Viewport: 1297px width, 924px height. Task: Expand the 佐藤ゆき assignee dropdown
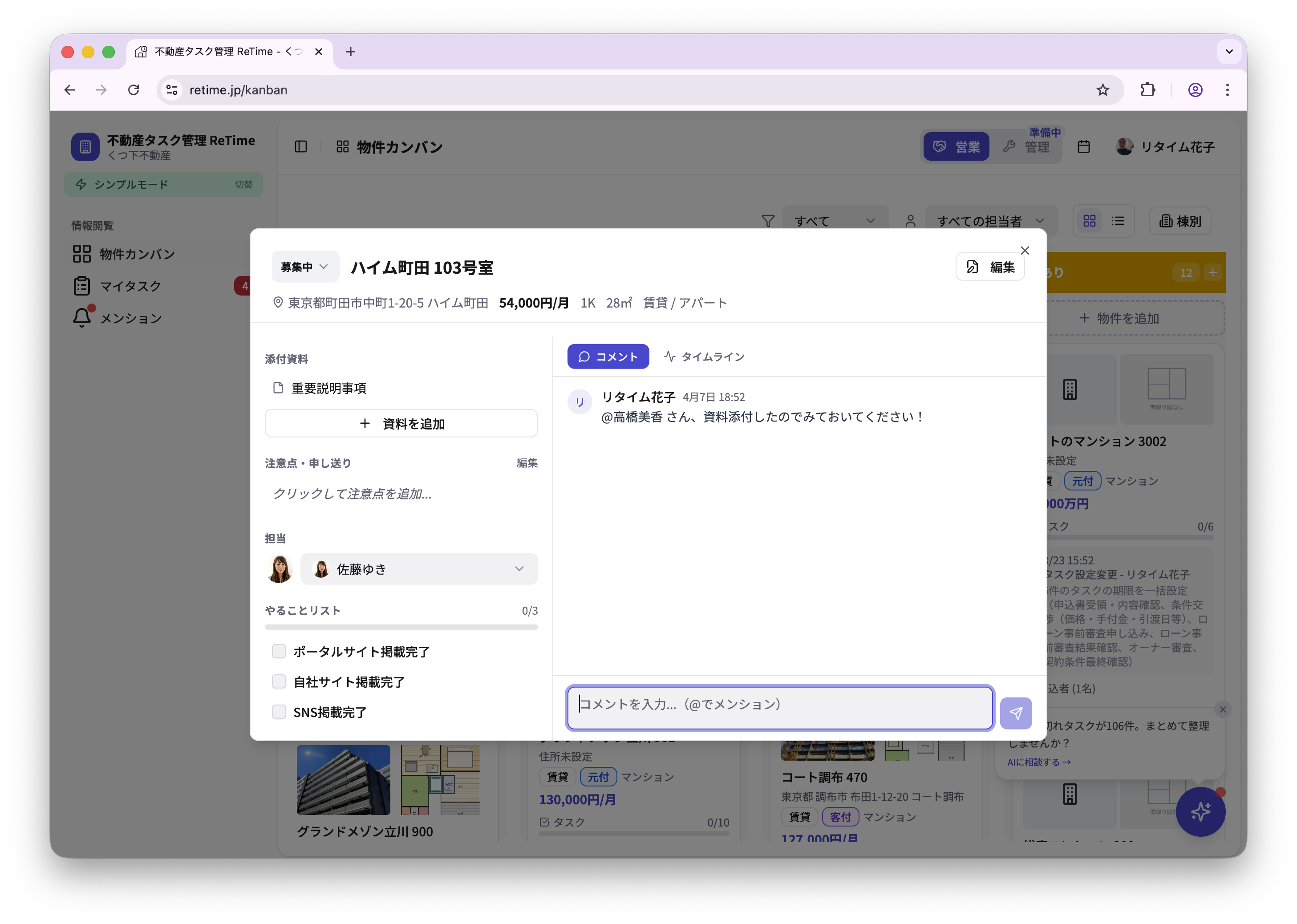pyautogui.click(x=419, y=569)
